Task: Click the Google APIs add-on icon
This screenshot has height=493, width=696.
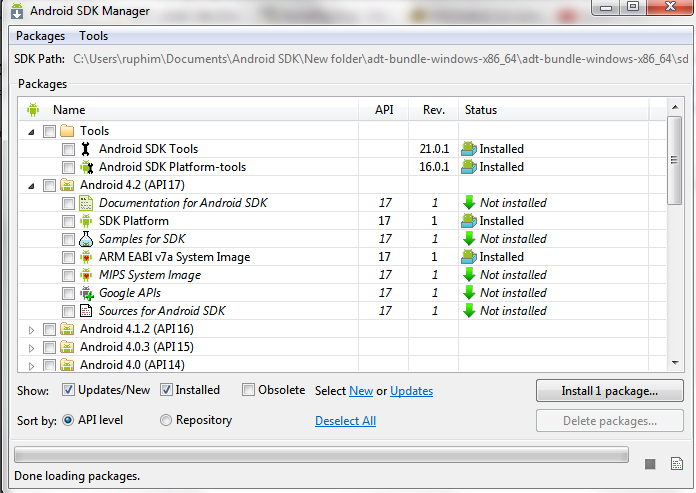Action: pos(87,293)
